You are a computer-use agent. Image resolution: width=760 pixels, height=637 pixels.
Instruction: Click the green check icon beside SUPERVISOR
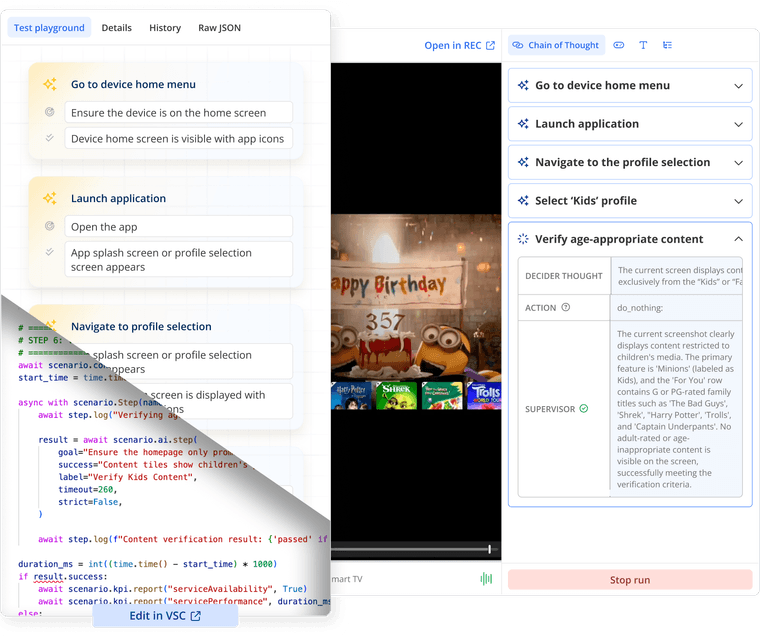(x=584, y=409)
